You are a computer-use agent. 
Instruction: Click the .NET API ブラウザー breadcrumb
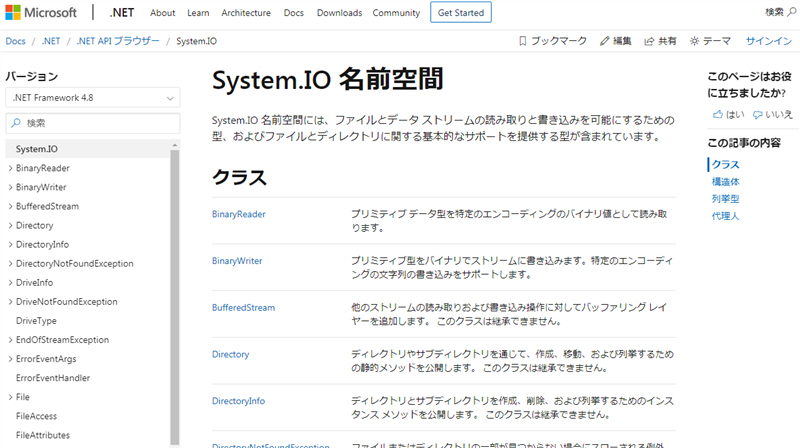[x=117, y=41]
